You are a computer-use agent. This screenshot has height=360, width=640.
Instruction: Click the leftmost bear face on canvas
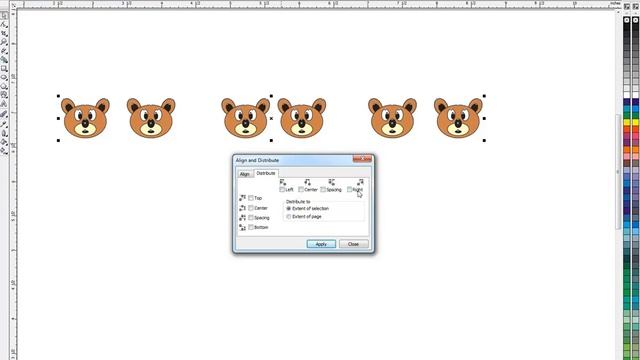(85, 118)
